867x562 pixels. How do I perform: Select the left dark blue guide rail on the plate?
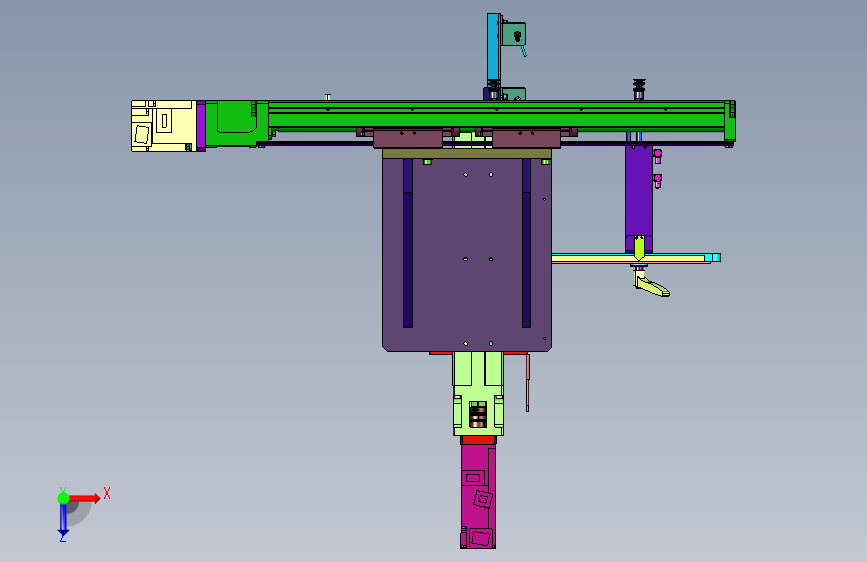[408, 243]
